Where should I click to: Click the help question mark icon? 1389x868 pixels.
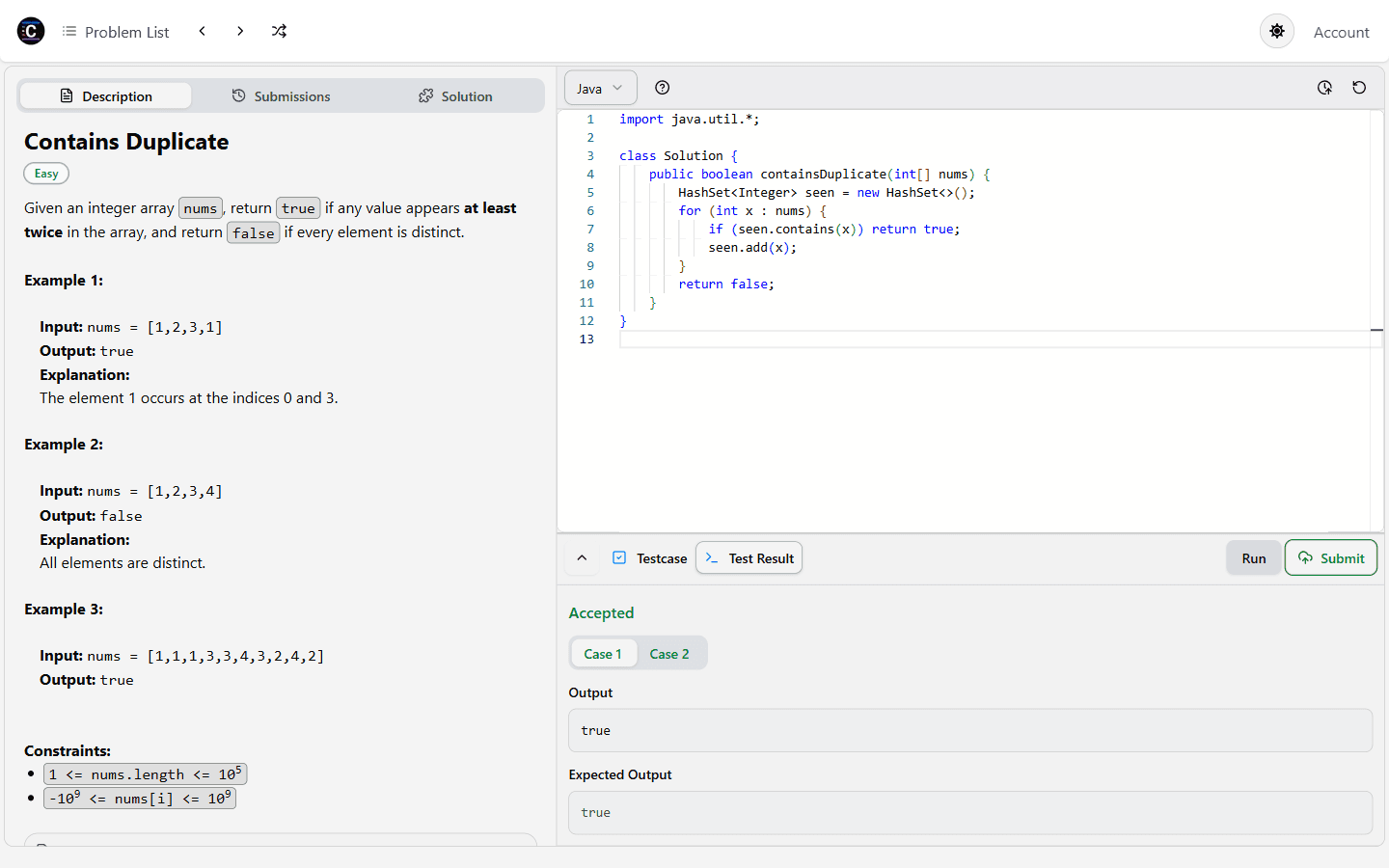click(x=662, y=88)
